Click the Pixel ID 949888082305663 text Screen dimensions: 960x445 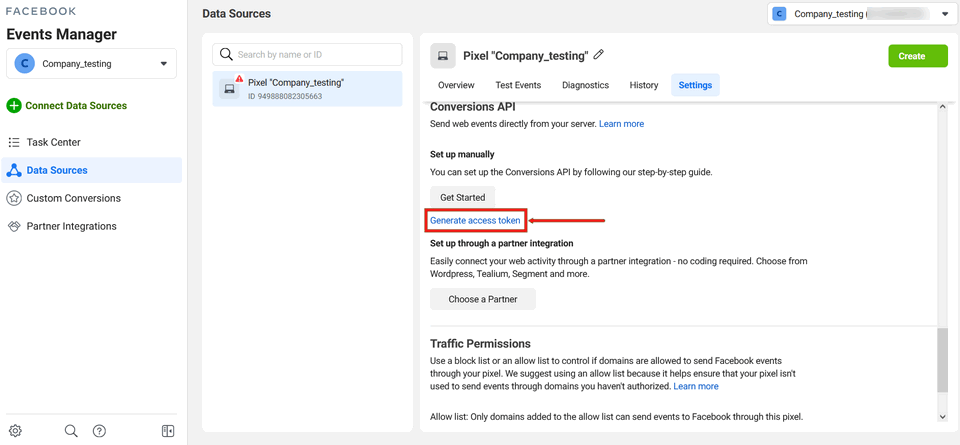click(285, 96)
